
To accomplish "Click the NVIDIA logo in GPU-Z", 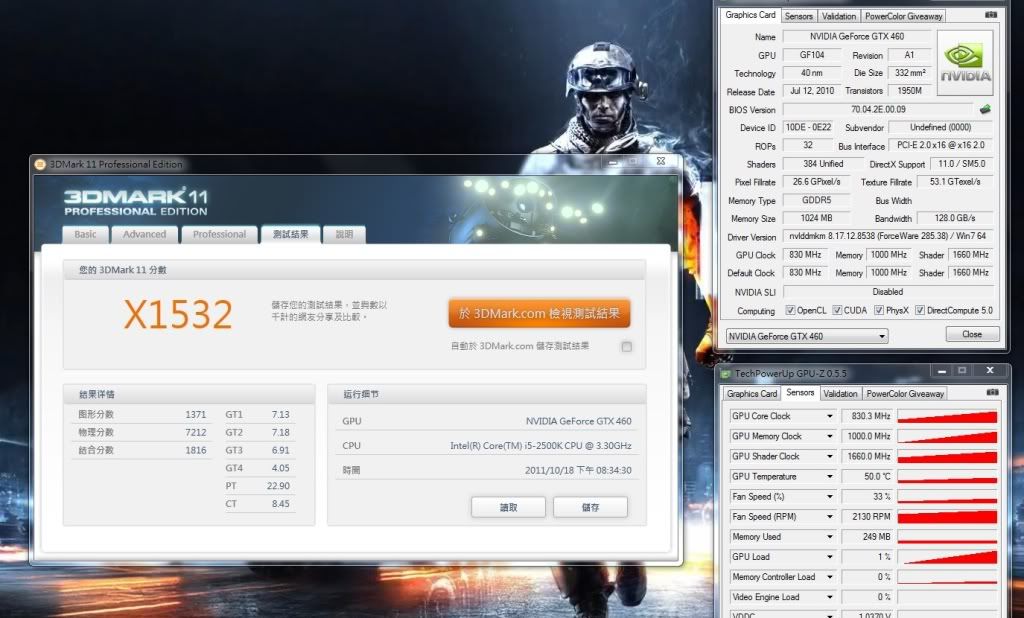I will (965, 63).
